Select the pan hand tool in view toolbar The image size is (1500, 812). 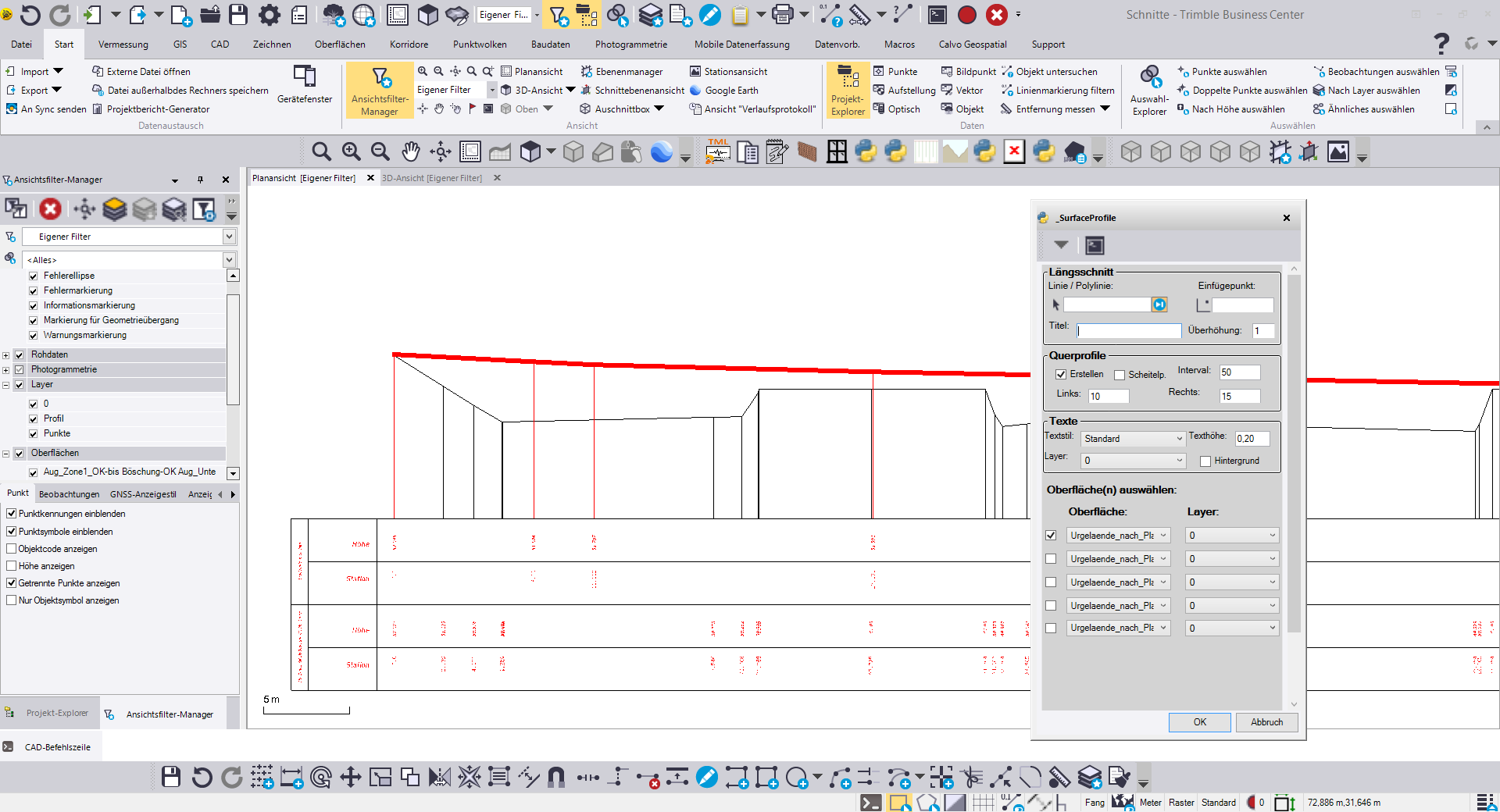click(x=411, y=152)
